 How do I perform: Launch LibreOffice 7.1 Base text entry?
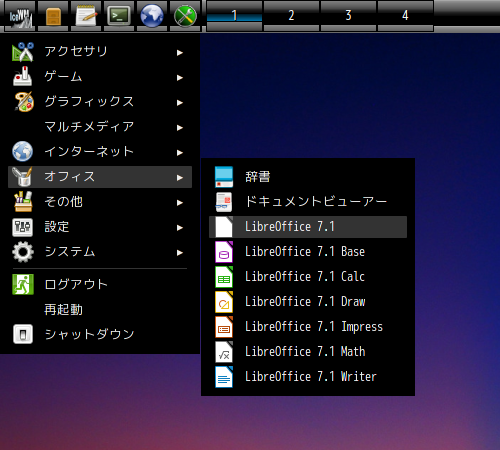[x=305, y=252]
